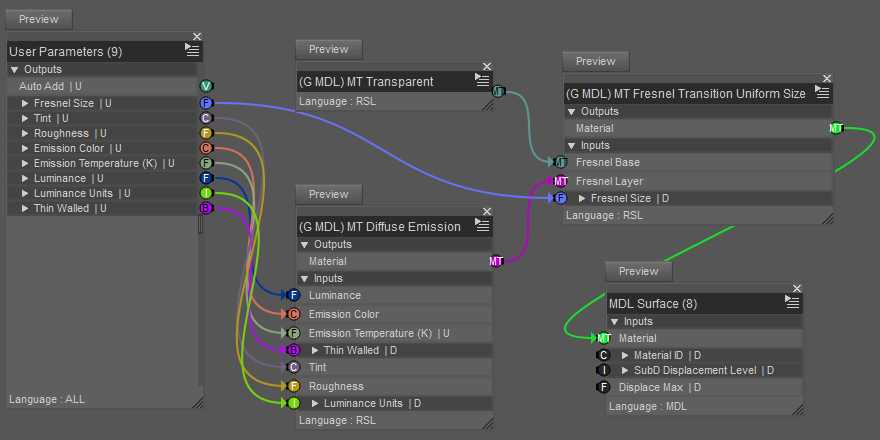The height and width of the screenshot is (440, 880).
Task: Click the Tint C input port on Diffuse Emission
Action: point(293,367)
